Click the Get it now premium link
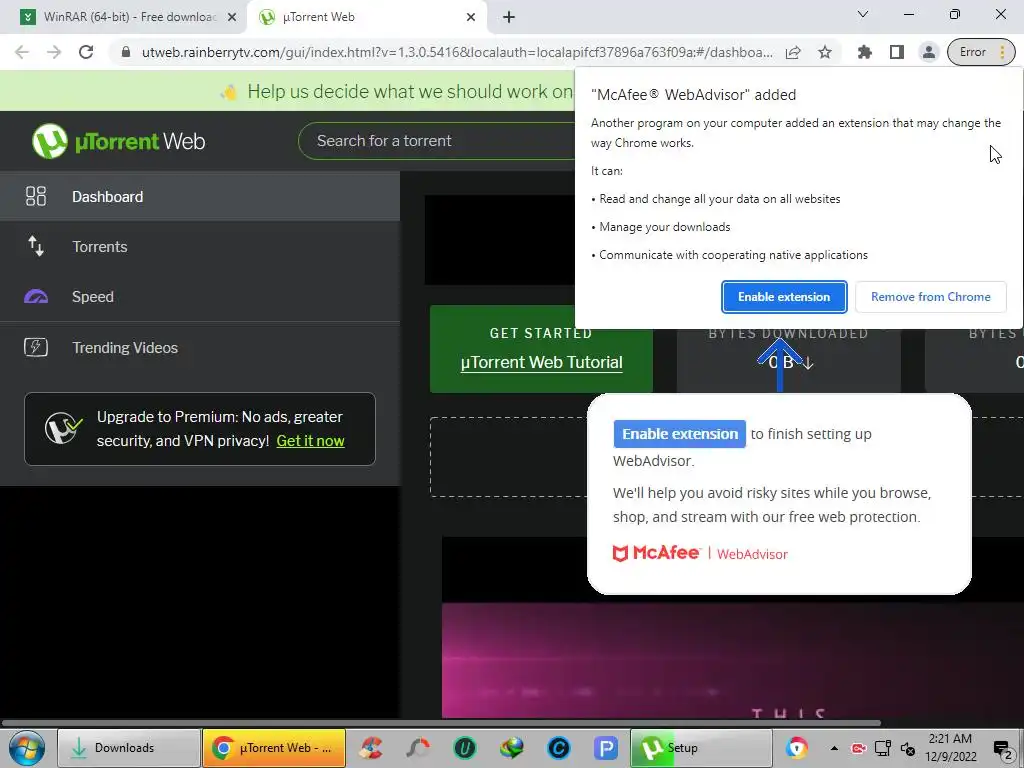The width and height of the screenshot is (1024, 768). (x=310, y=441)
